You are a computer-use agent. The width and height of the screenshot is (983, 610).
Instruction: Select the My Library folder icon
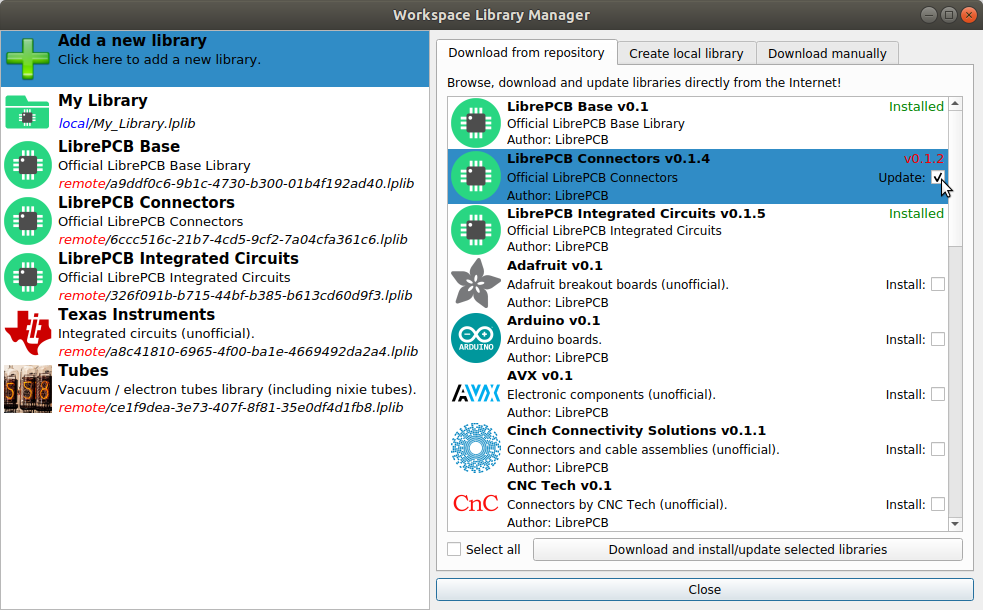pos(27,112)
